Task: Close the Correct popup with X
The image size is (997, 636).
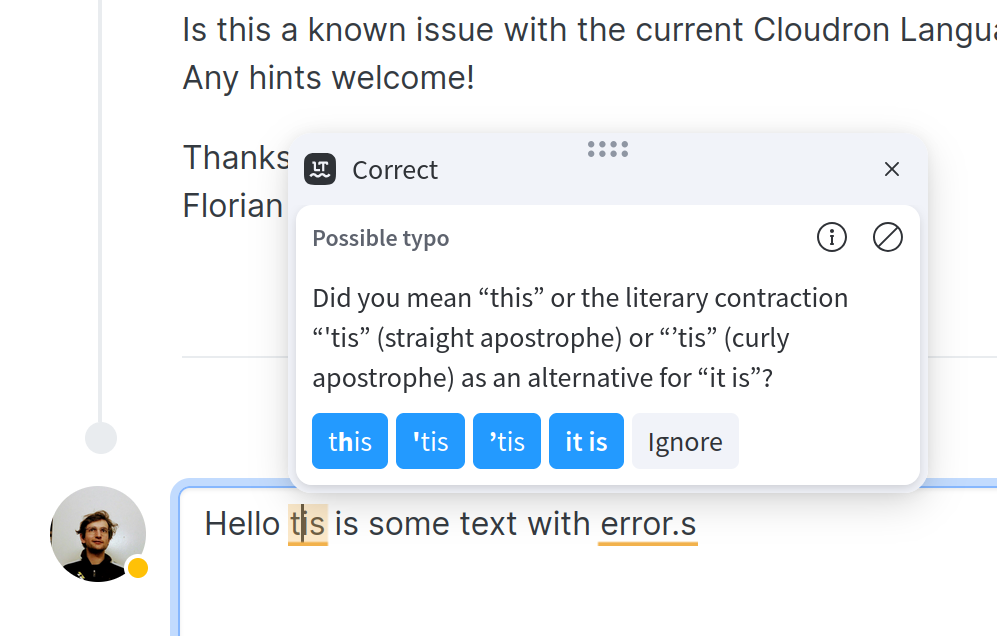Action: click(892, 169)
